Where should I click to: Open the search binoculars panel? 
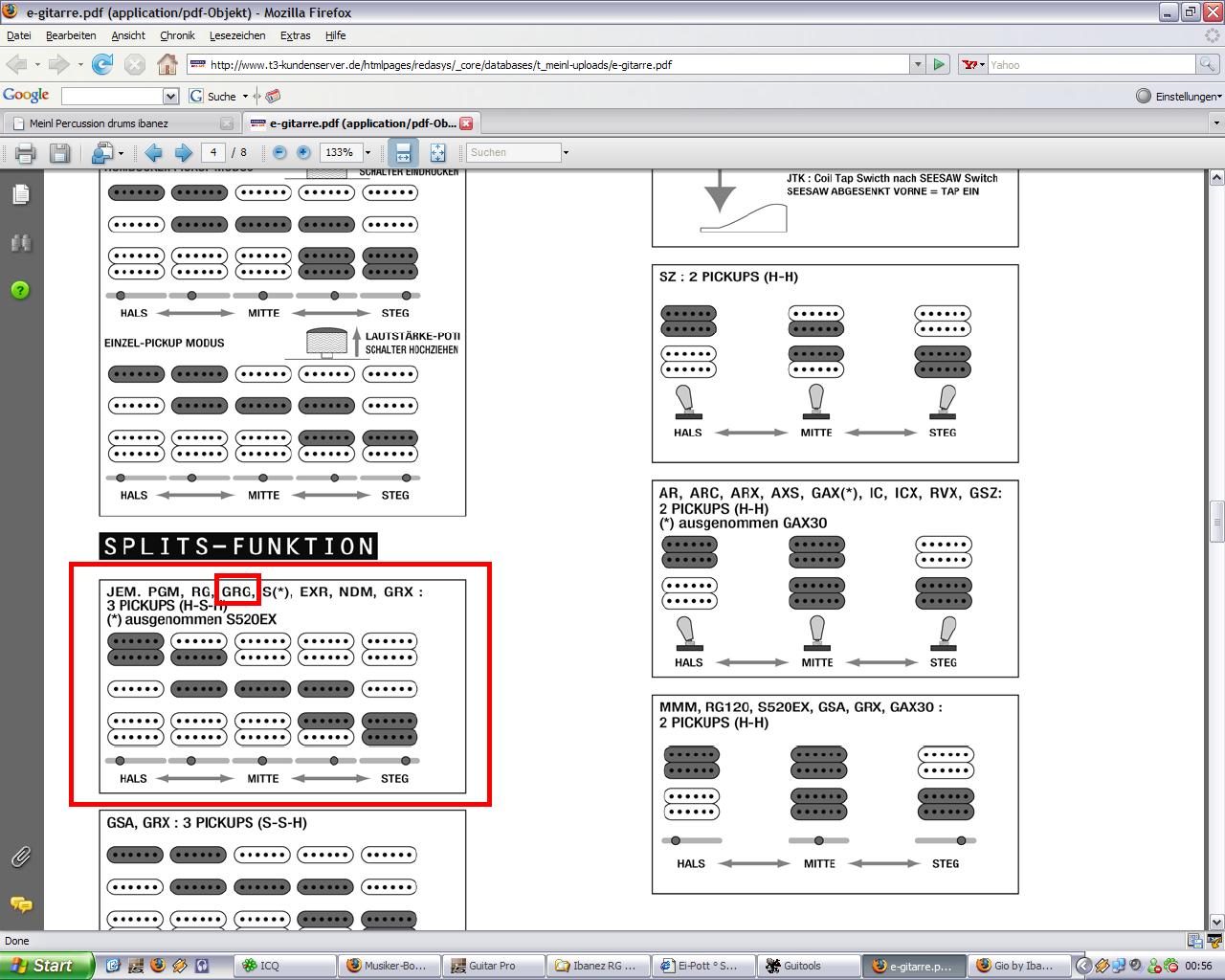coord(20,243)
